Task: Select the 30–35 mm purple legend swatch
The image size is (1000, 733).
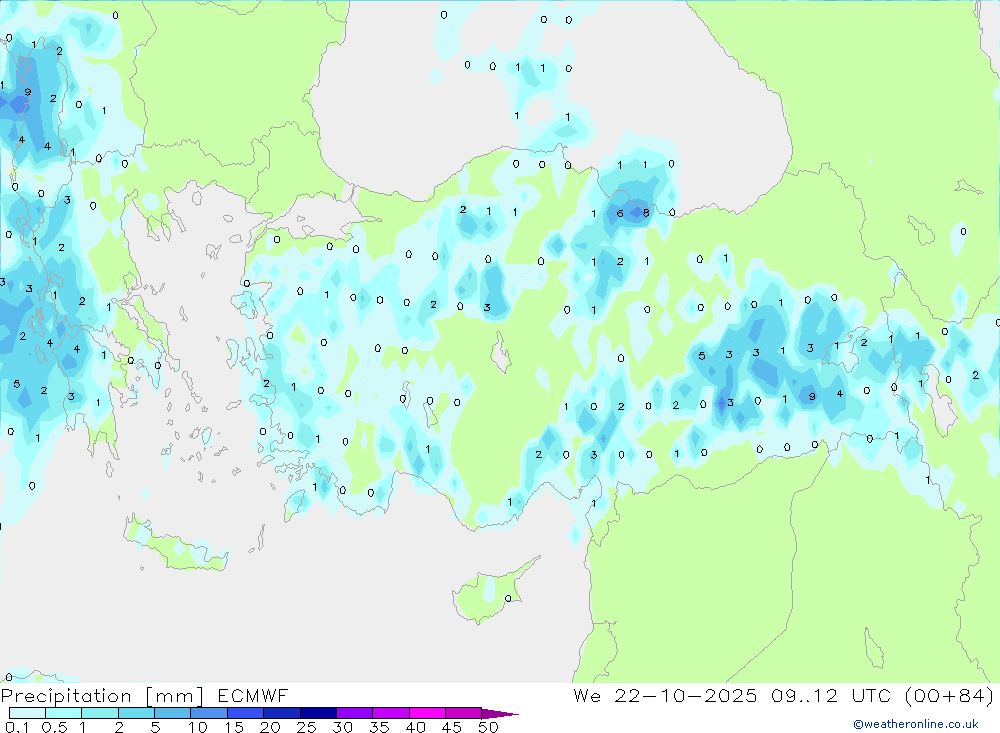Action: (355, 713)
